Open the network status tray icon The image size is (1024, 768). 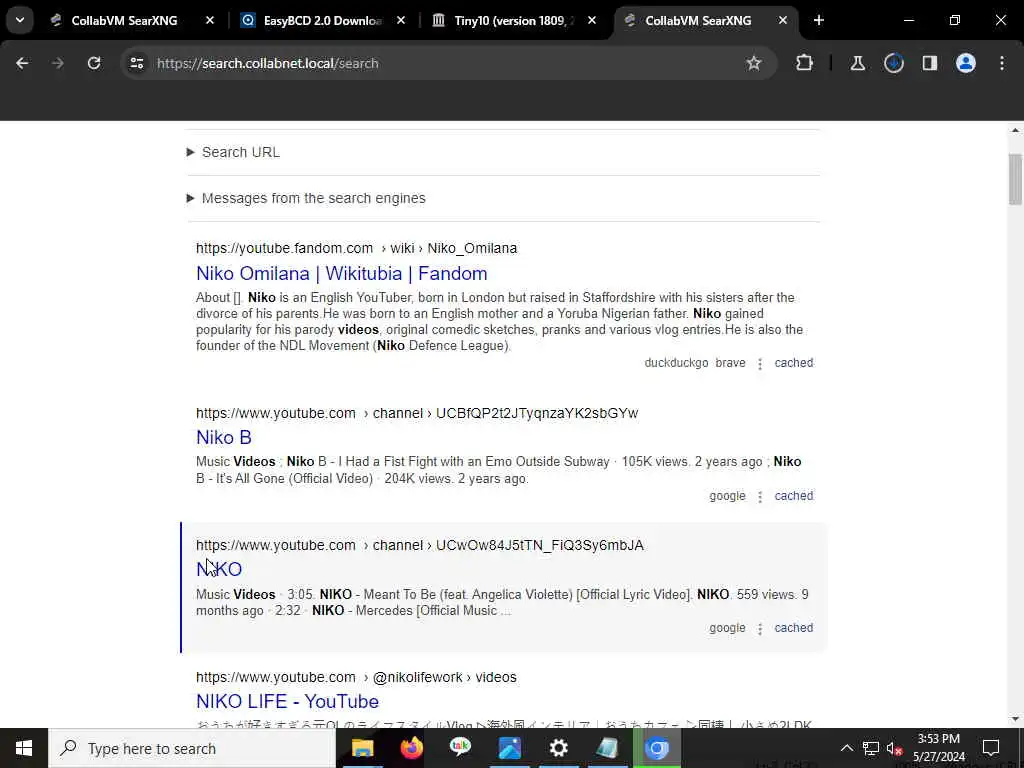871,748
